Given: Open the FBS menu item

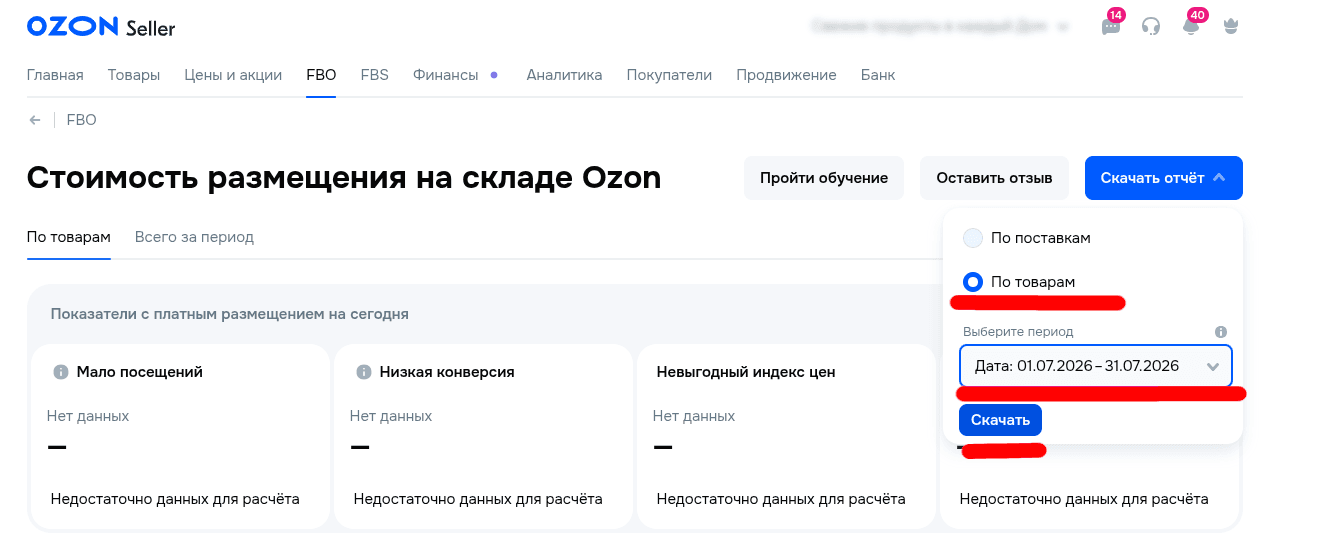Looking at the screenshot, I should pyautogui.click(x=375, y=75).
